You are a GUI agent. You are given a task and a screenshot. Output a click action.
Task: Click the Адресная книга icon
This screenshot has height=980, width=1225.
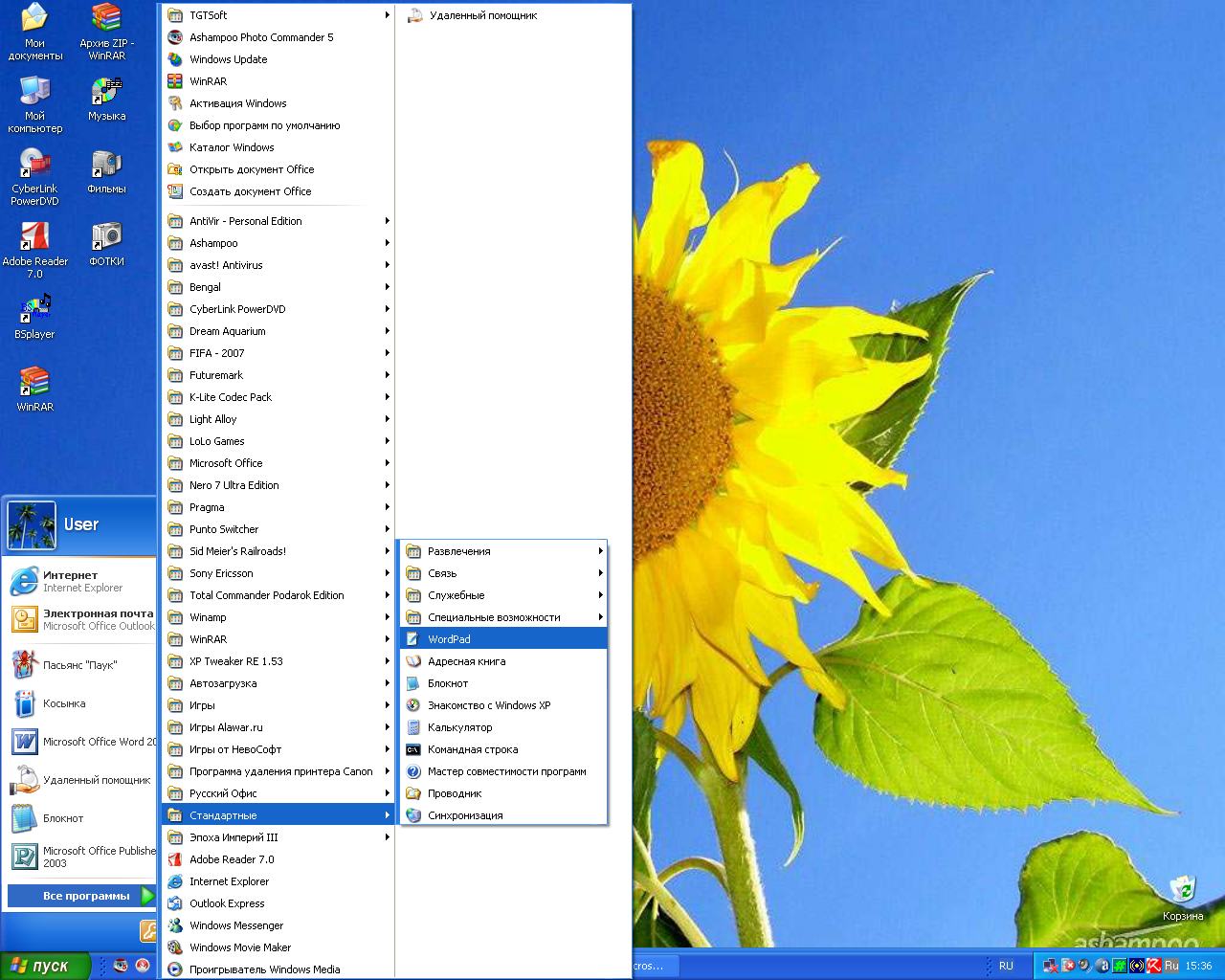point(413,661)
